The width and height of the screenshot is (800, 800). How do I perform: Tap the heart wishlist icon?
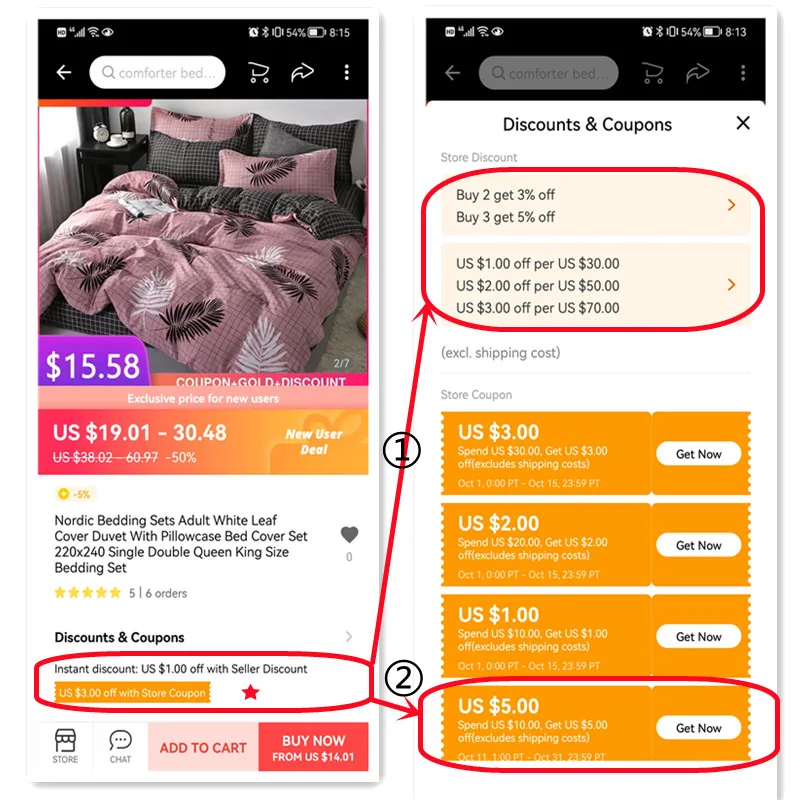tap(349, 535)
